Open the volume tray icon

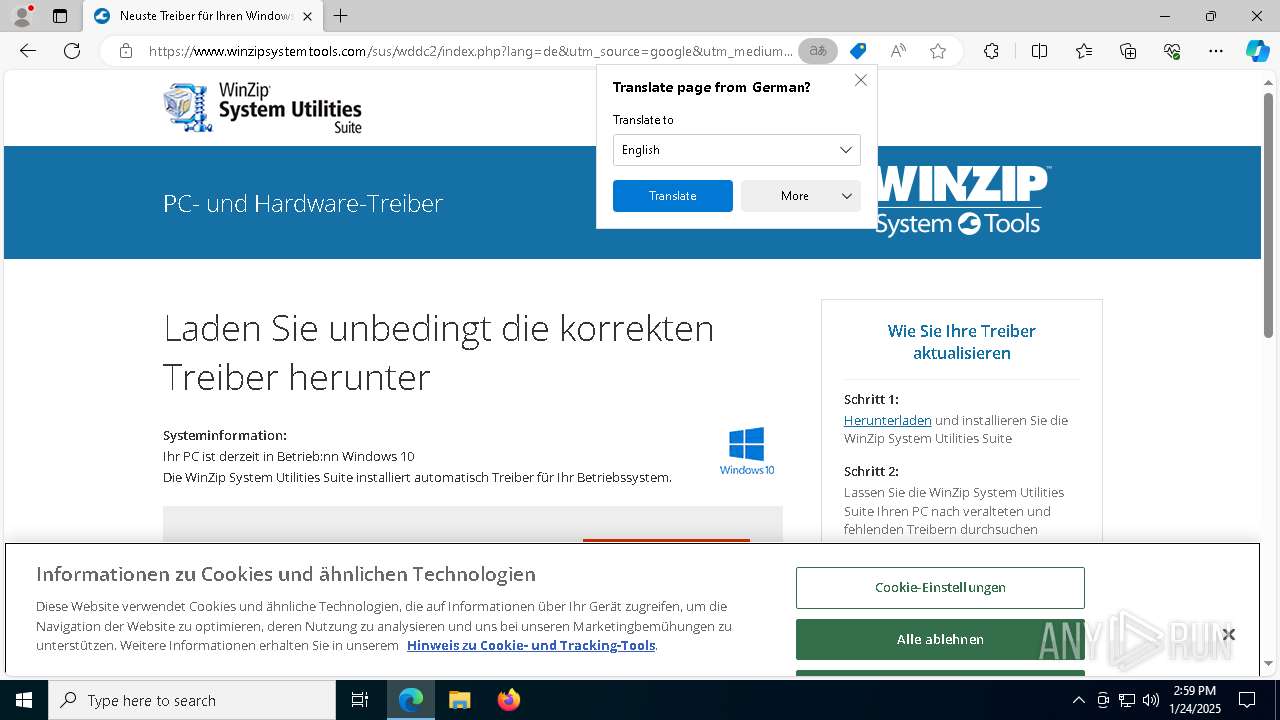[x=1151, y=700]
